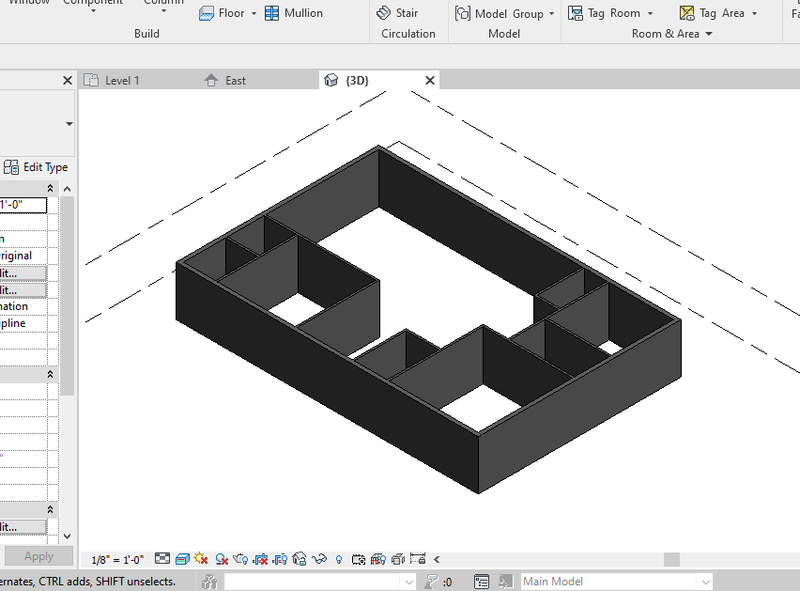
Task: Click the Add to Set icon in status bar
Action: [x=506, y=581]
